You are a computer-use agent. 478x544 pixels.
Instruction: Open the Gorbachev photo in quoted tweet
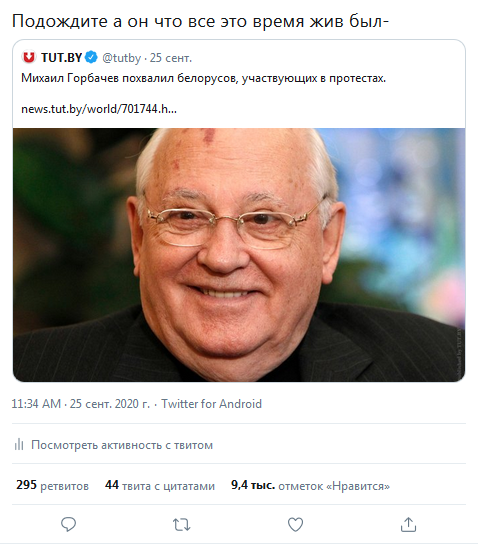tap(239, 255)
